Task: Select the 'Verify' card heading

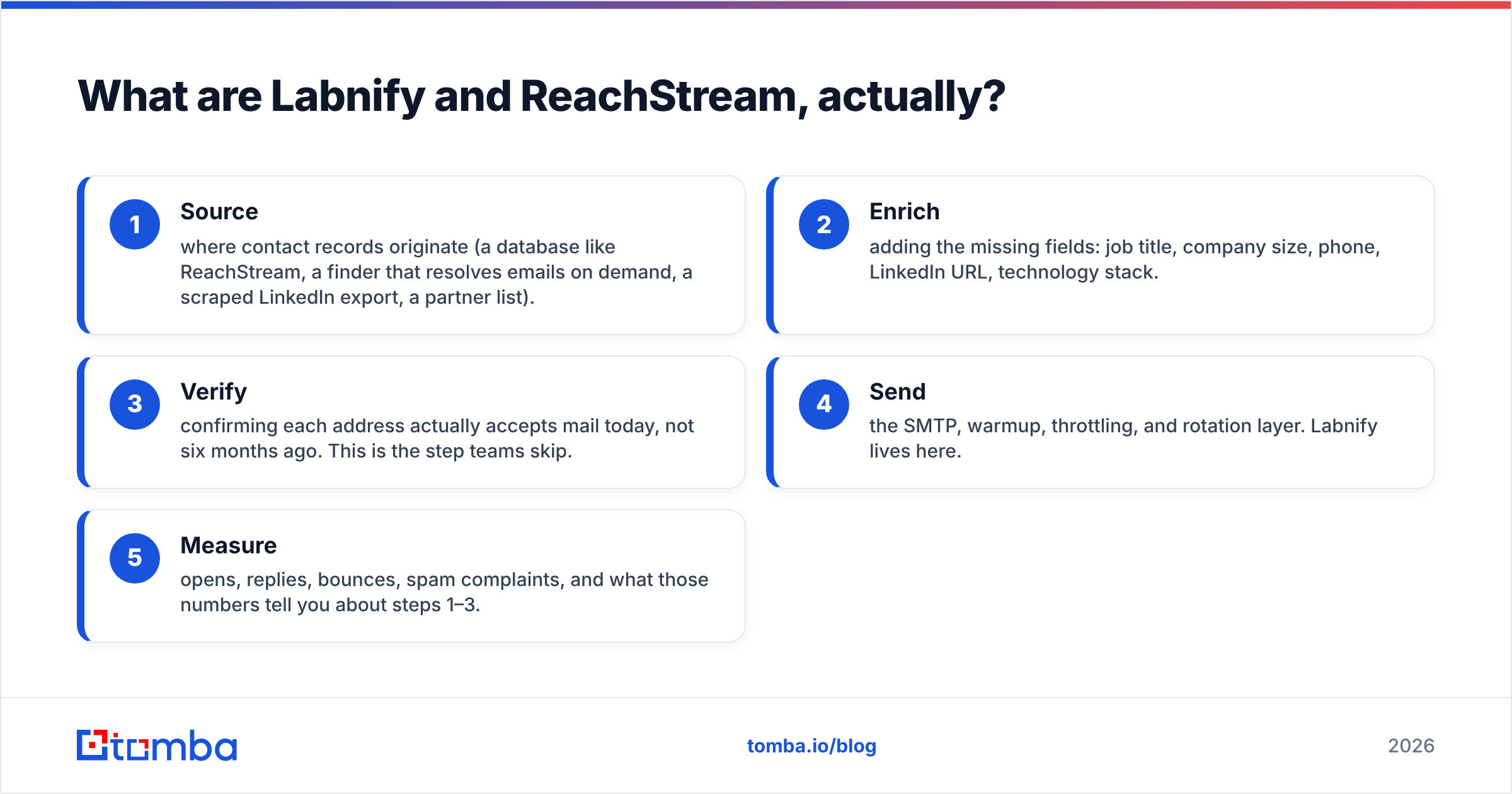Action: 214,392
